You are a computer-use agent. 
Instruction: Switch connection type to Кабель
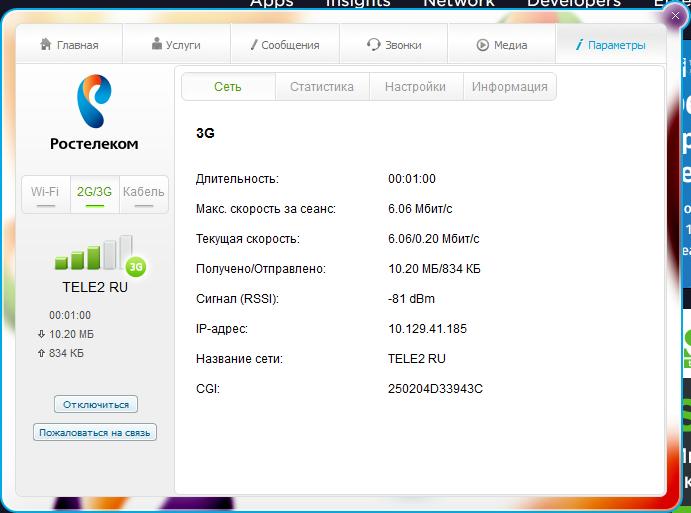pos(143,192)
